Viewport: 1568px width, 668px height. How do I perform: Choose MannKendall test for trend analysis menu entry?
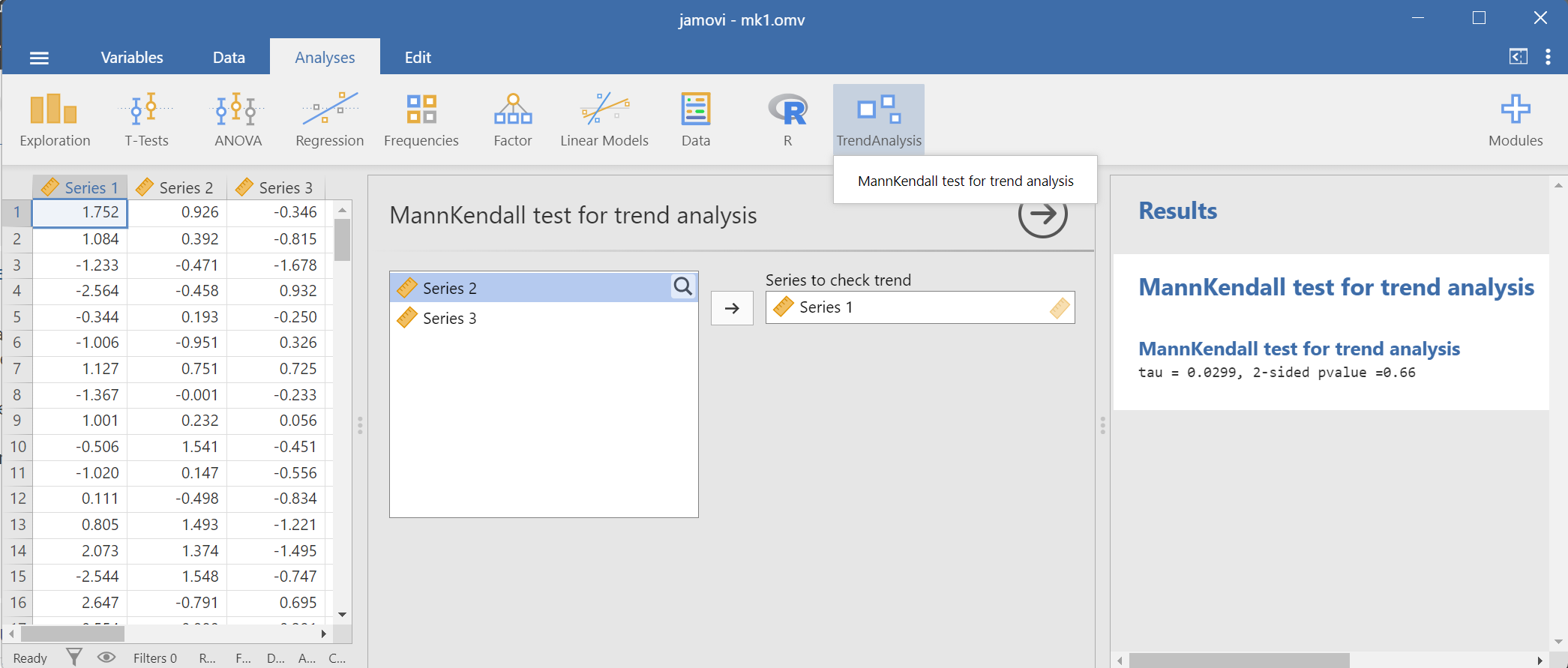coord(965,181)
